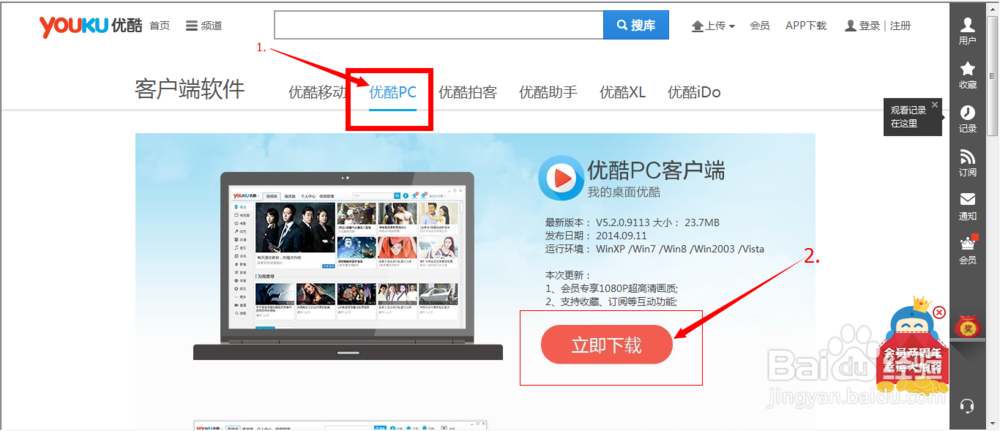Switch to the 优酷XL tab
Viewport: 1000px width, 431px height.
[x=622, y=92]
